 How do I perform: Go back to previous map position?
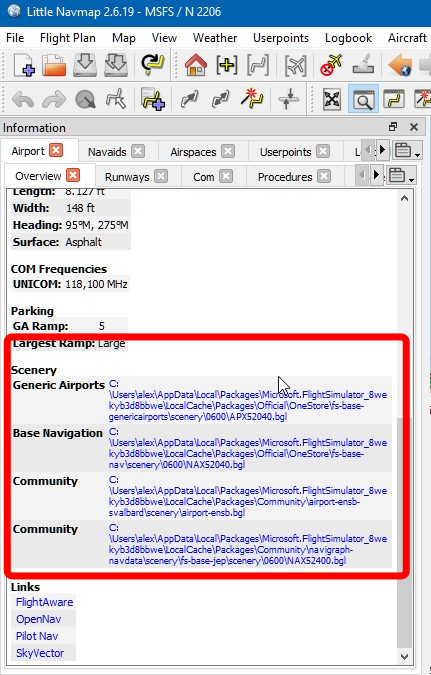pyautogui.click(x=399, y=65)
